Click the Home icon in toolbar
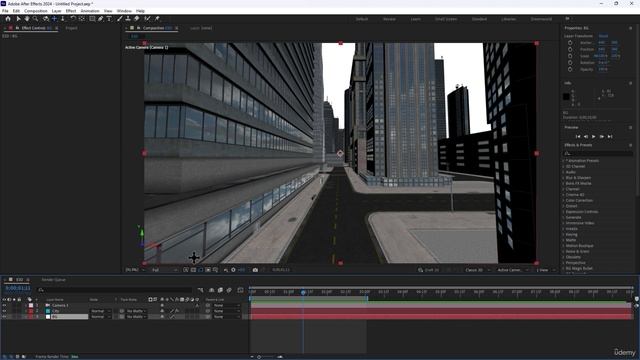Viewport: 640px width, 360px height. click(8, 19)
